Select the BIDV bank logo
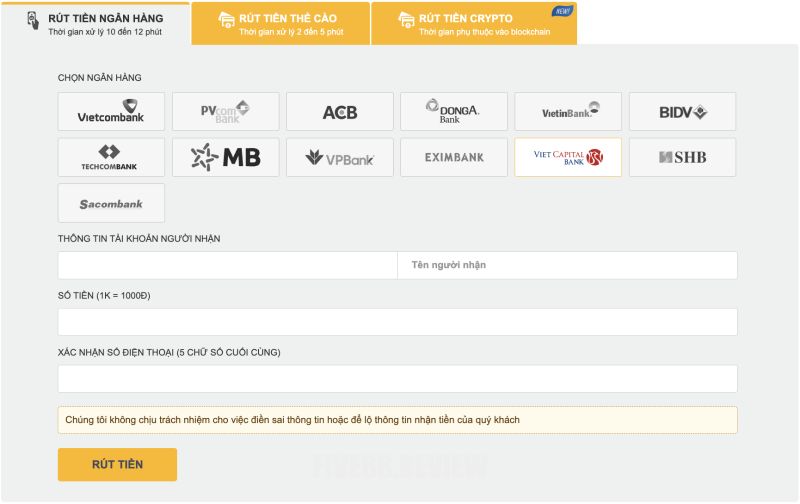 [682, 112]
